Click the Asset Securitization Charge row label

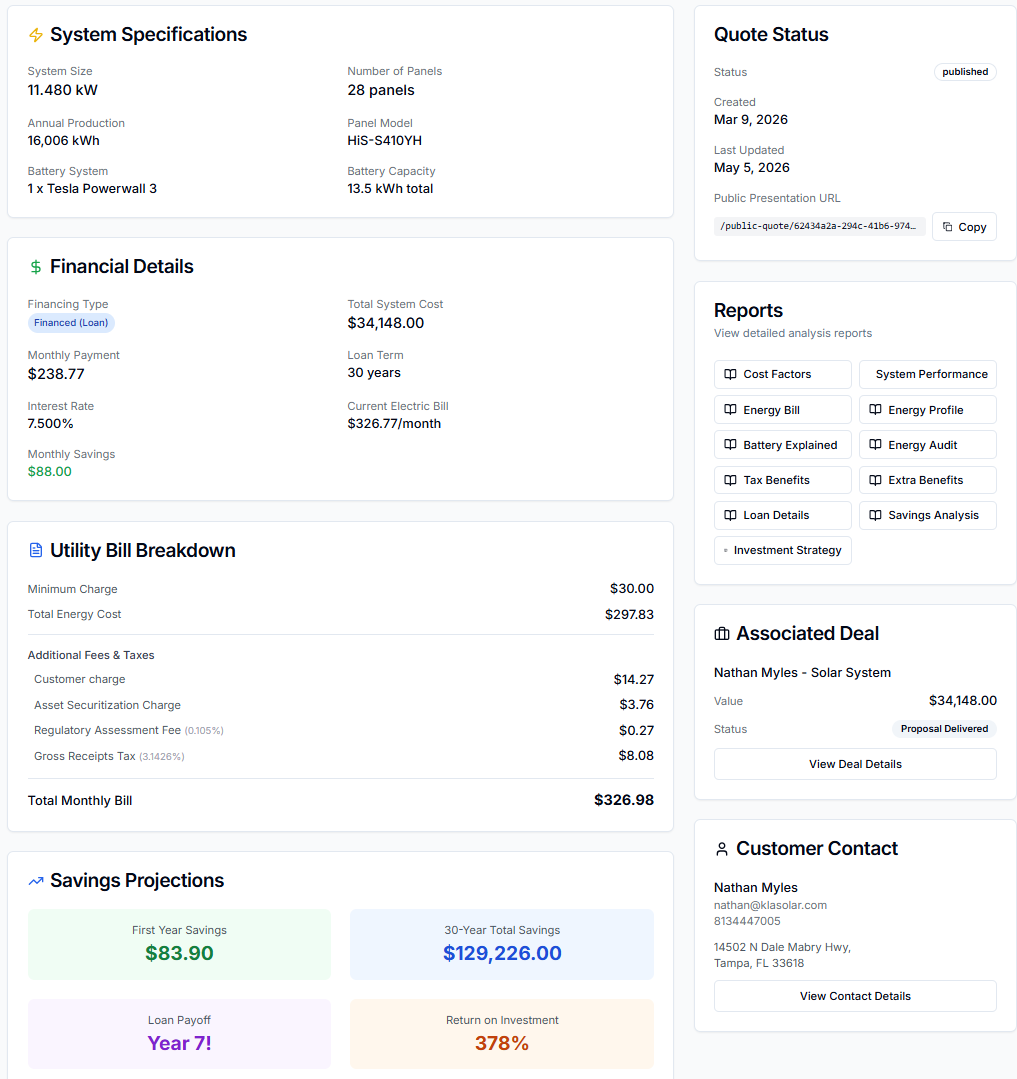pyautogui.click(x=107, y=705)
